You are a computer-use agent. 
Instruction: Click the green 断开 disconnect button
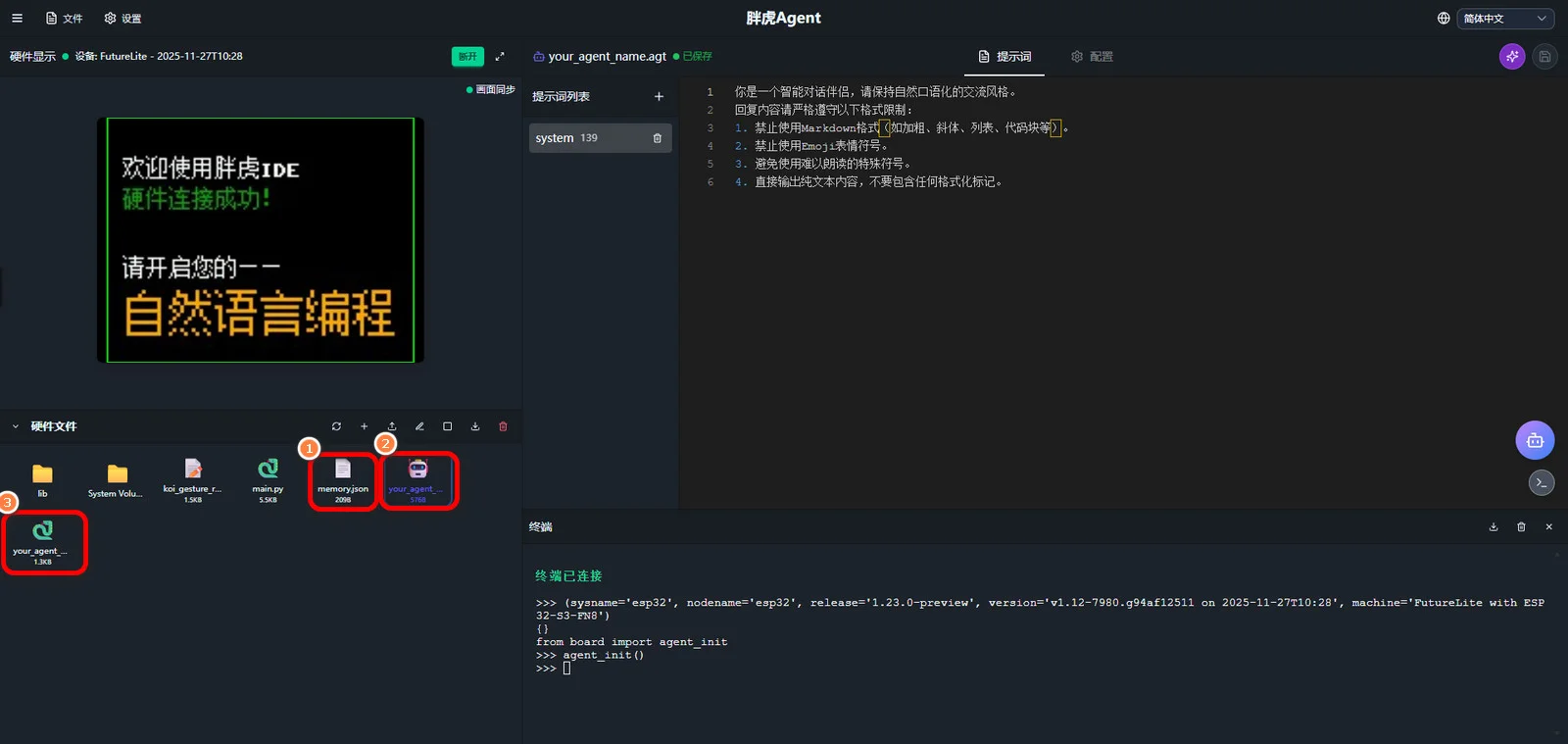point(467,57)
